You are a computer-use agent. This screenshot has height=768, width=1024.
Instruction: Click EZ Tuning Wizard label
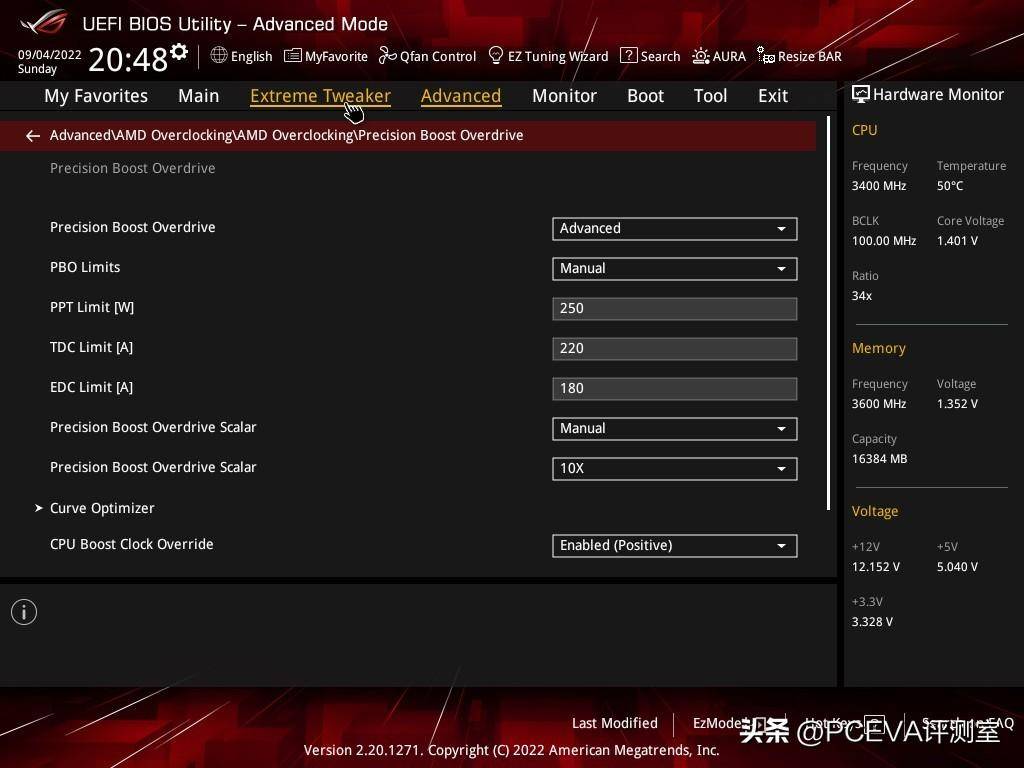[x=558, y=56]
